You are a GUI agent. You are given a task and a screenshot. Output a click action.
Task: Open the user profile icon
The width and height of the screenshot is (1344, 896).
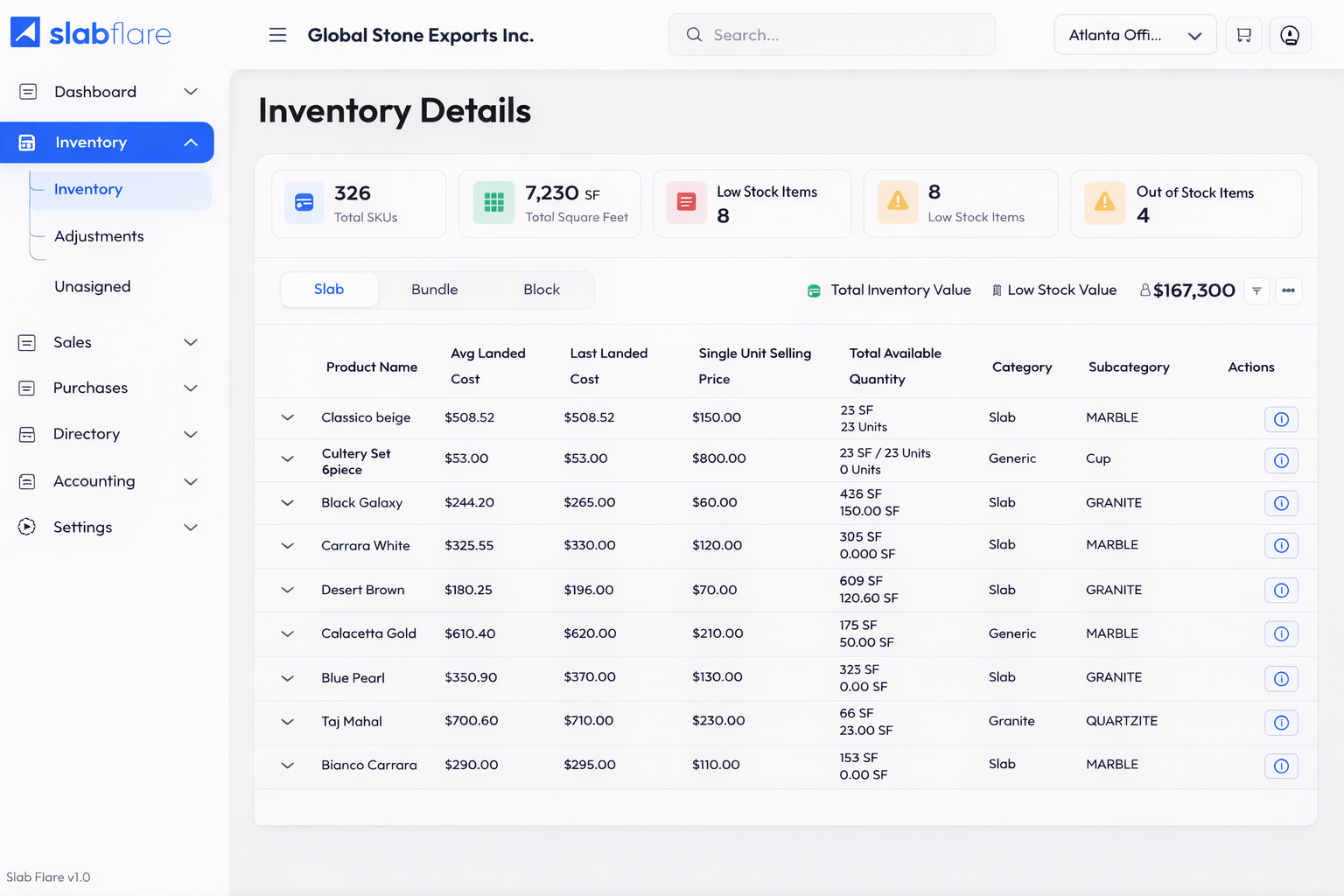[x=1289, y=35]
